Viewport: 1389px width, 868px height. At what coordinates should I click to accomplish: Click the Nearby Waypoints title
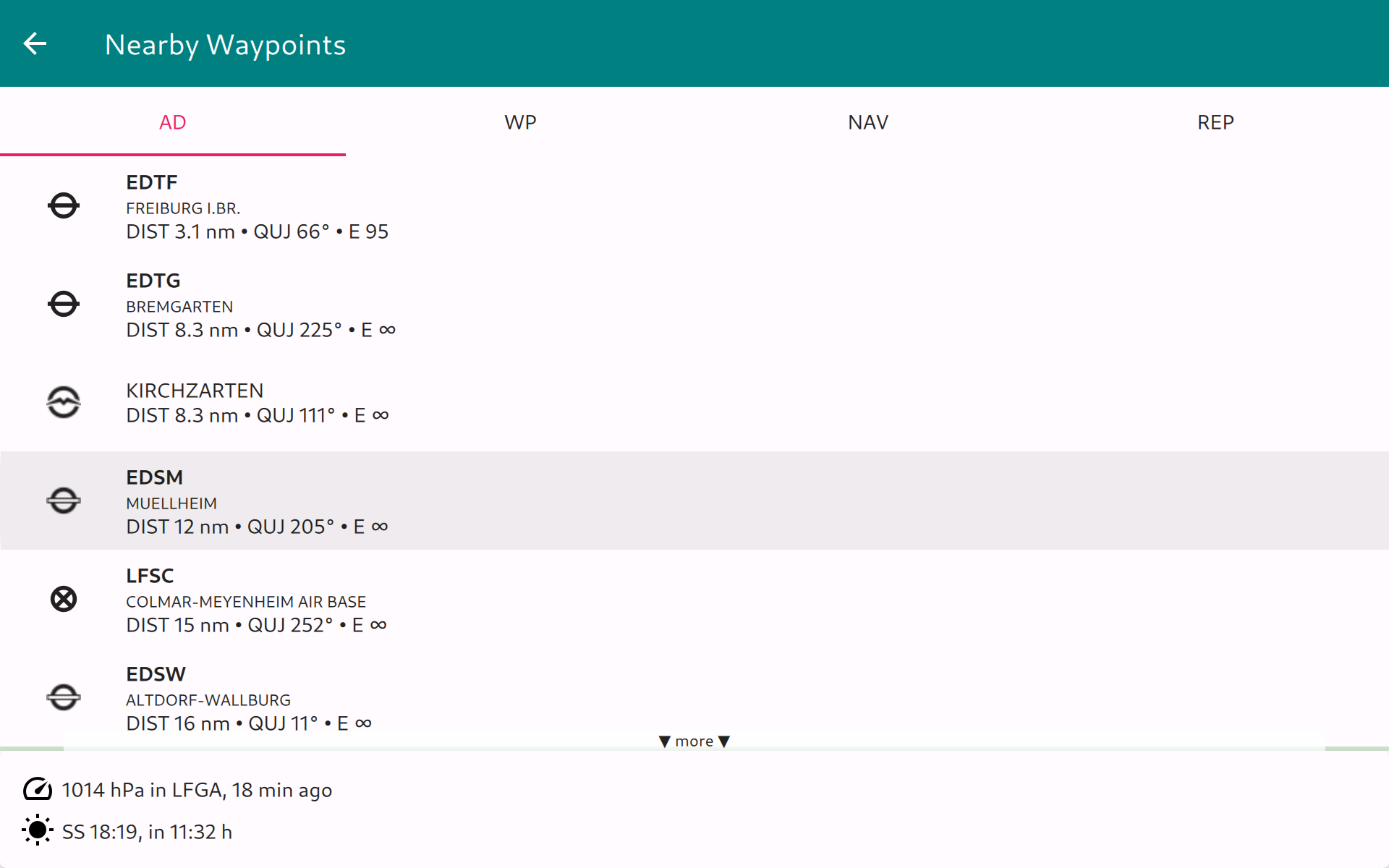226,45
